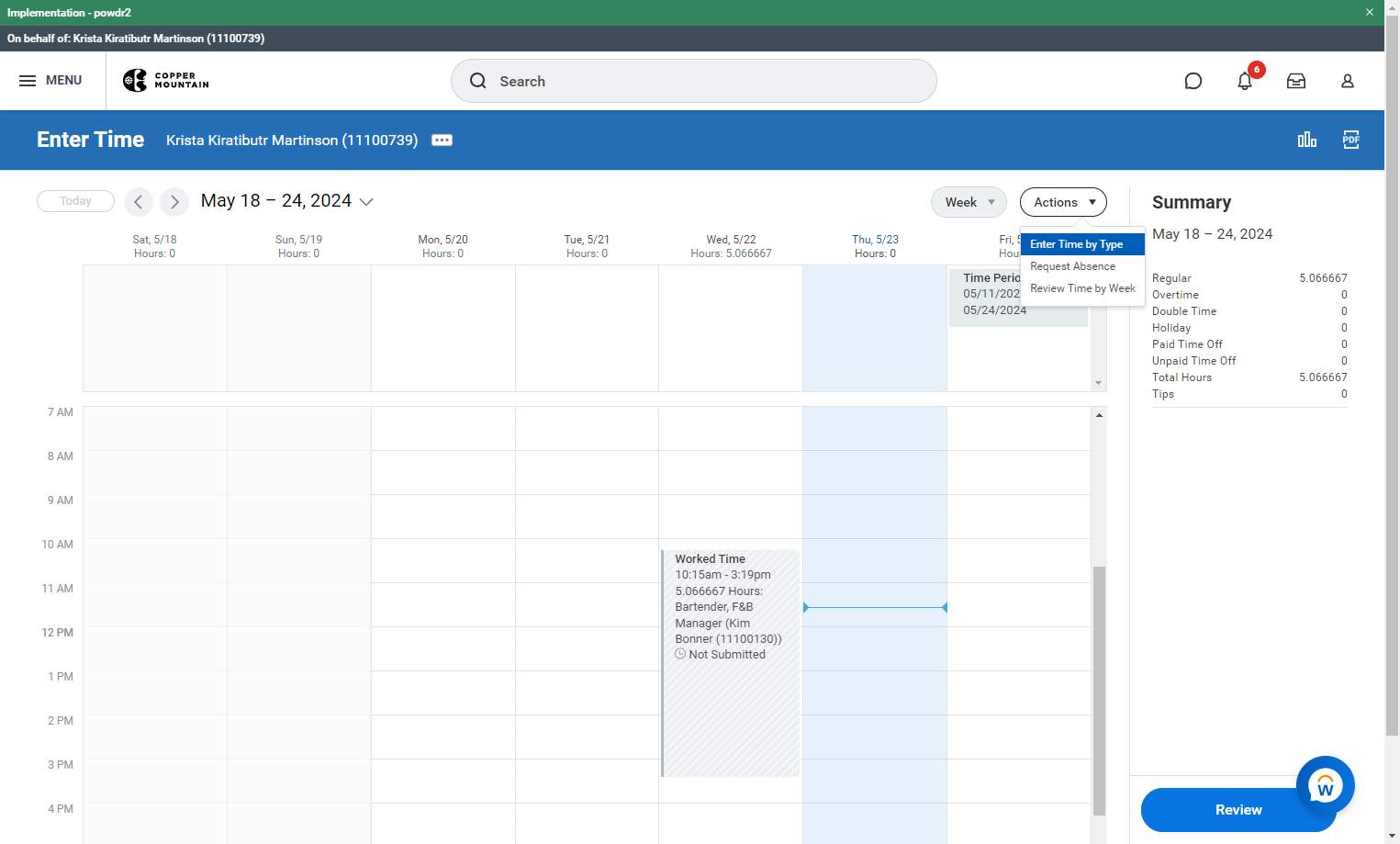Click the Regular hours row in Summary

(x=1249, y=278)
